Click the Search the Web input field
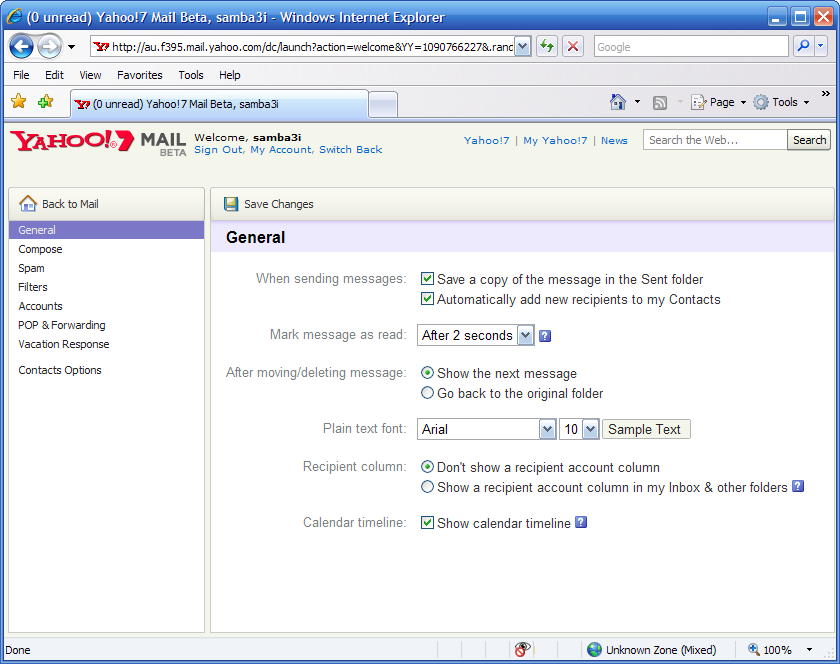The image size is (840, 664). coord(714,140)
